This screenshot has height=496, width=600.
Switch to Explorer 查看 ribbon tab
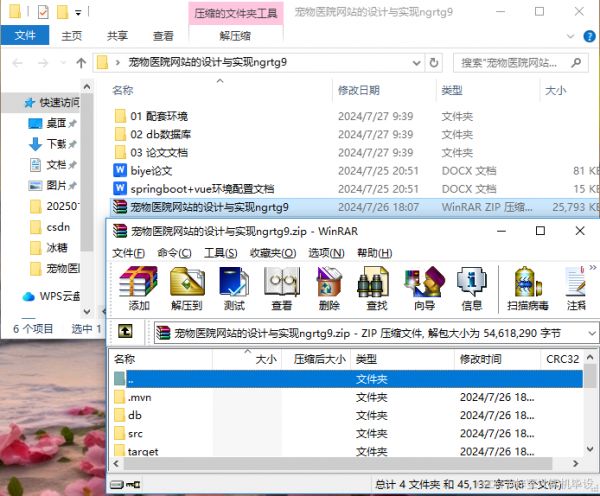pyautogui.click(x=163, y=36)
